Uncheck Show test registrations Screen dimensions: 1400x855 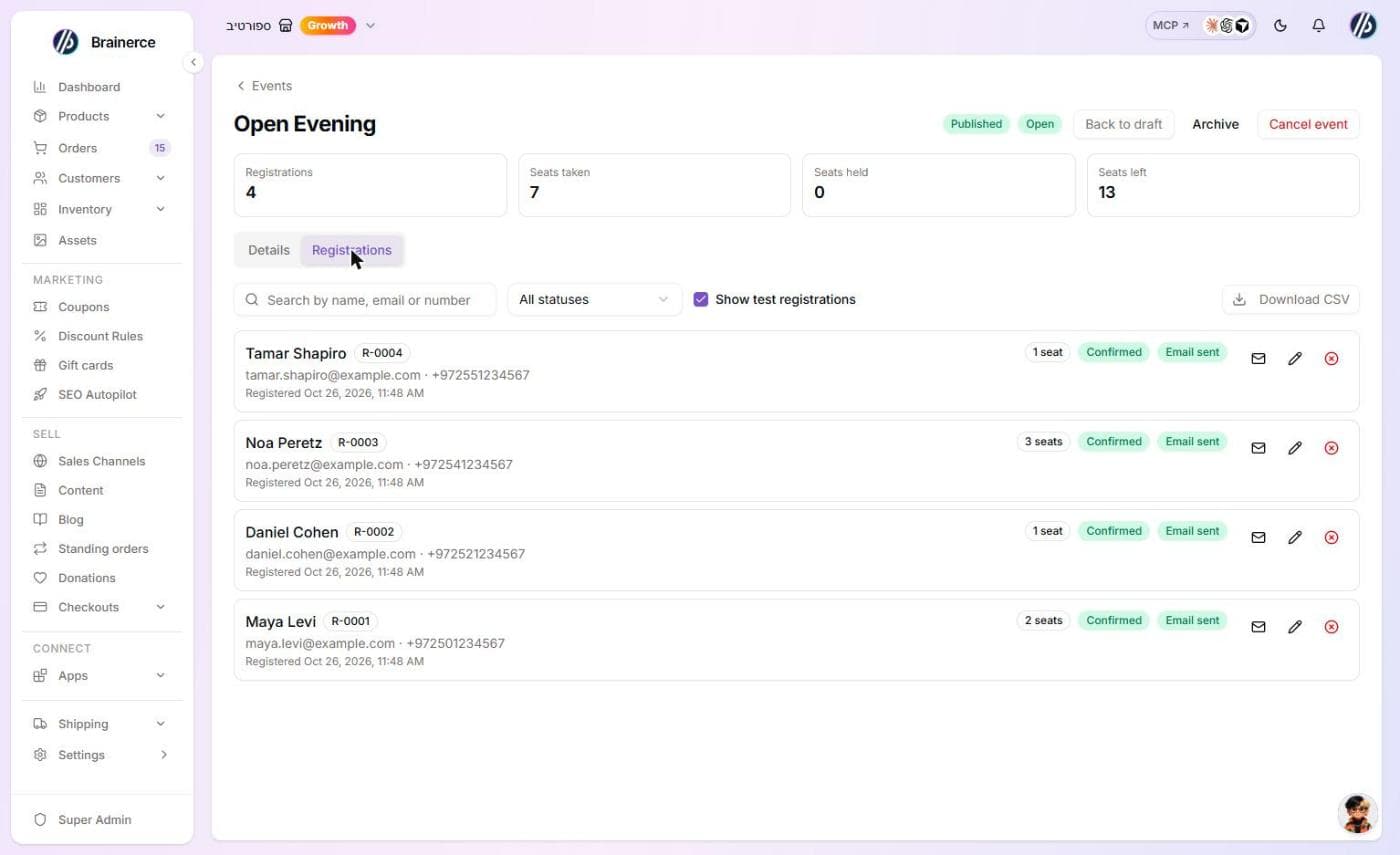[x=701, y=299]
